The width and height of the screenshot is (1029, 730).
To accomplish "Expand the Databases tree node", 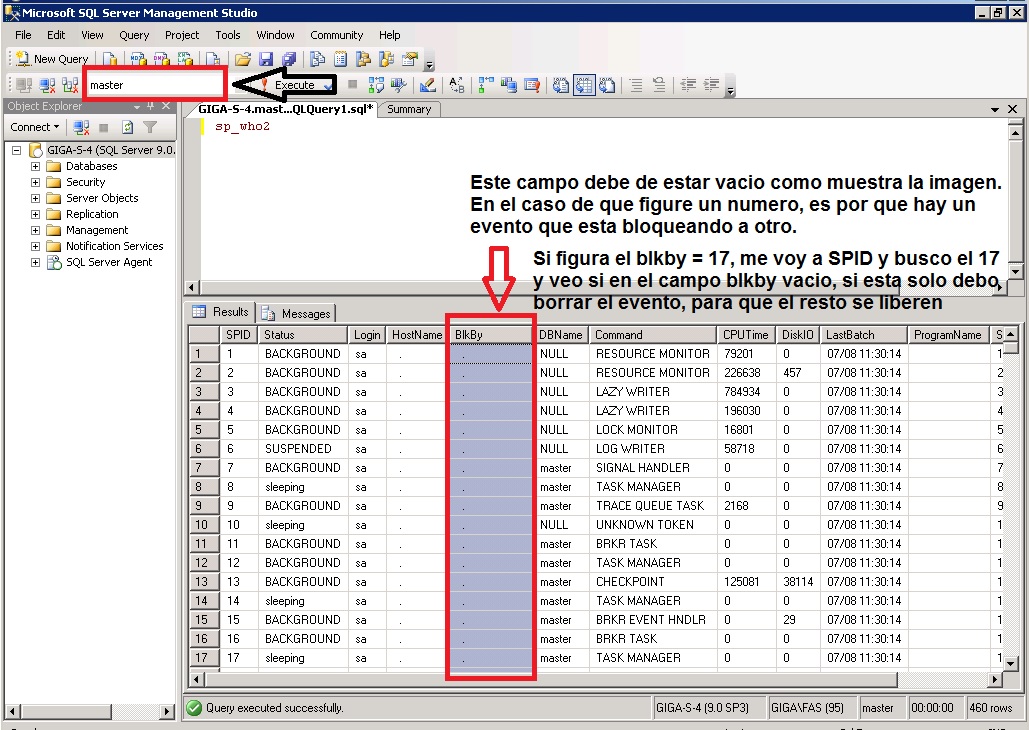I will pos(35,166).
